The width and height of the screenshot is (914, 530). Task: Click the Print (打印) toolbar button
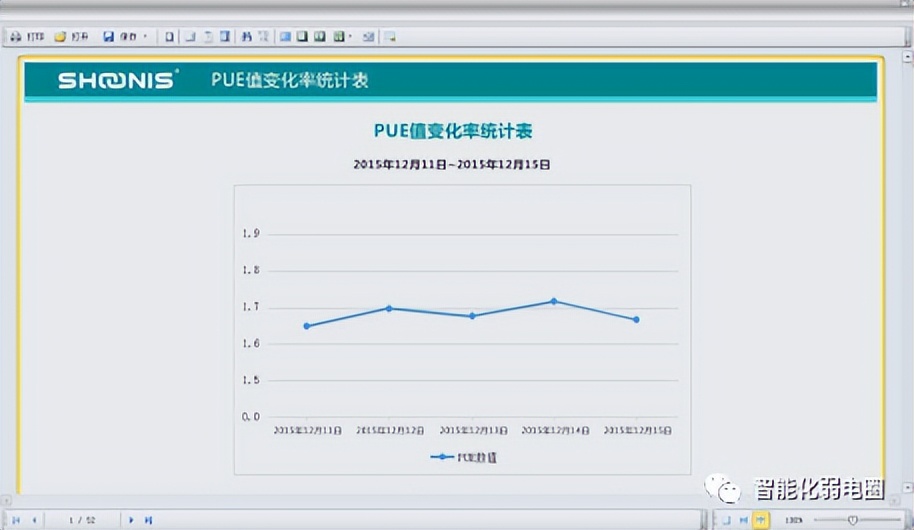[27, 37]
